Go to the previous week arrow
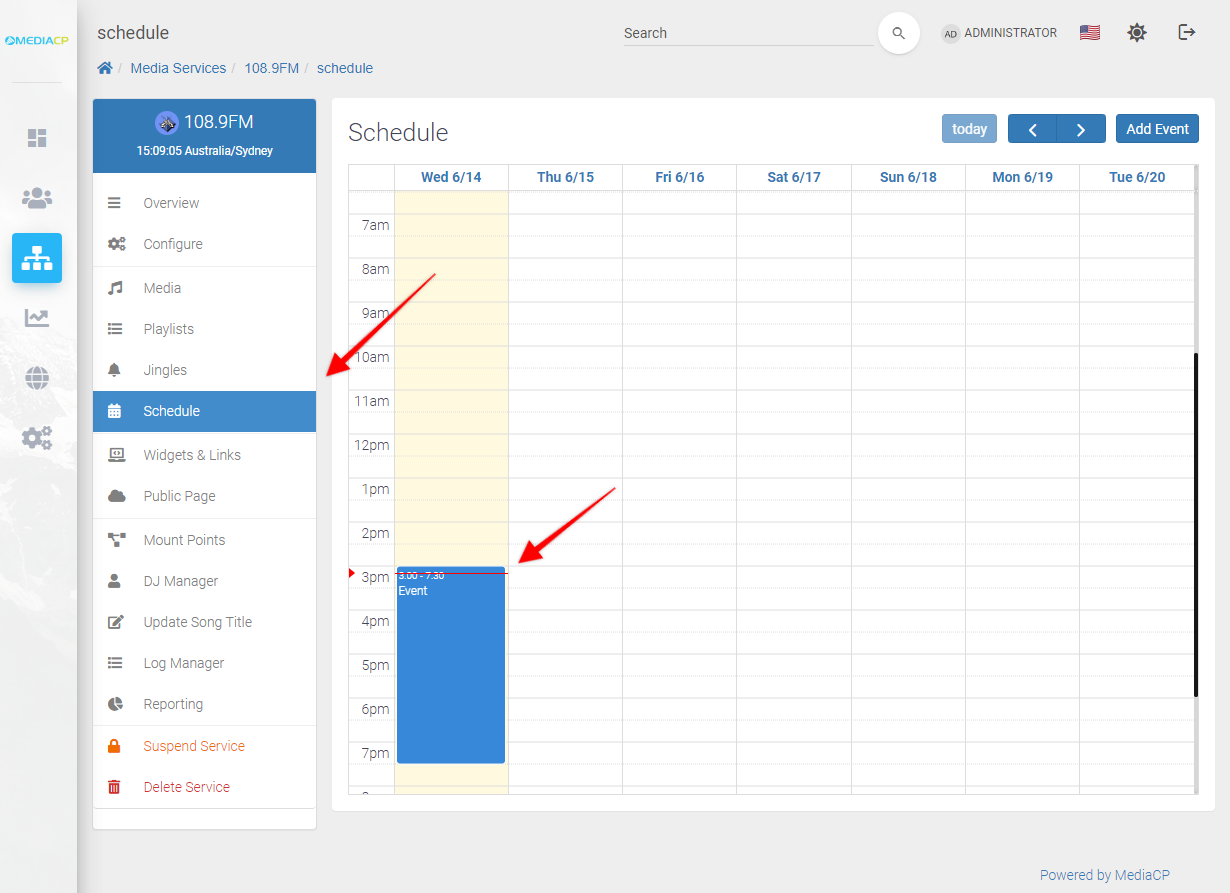 (x=1032, y=129)
